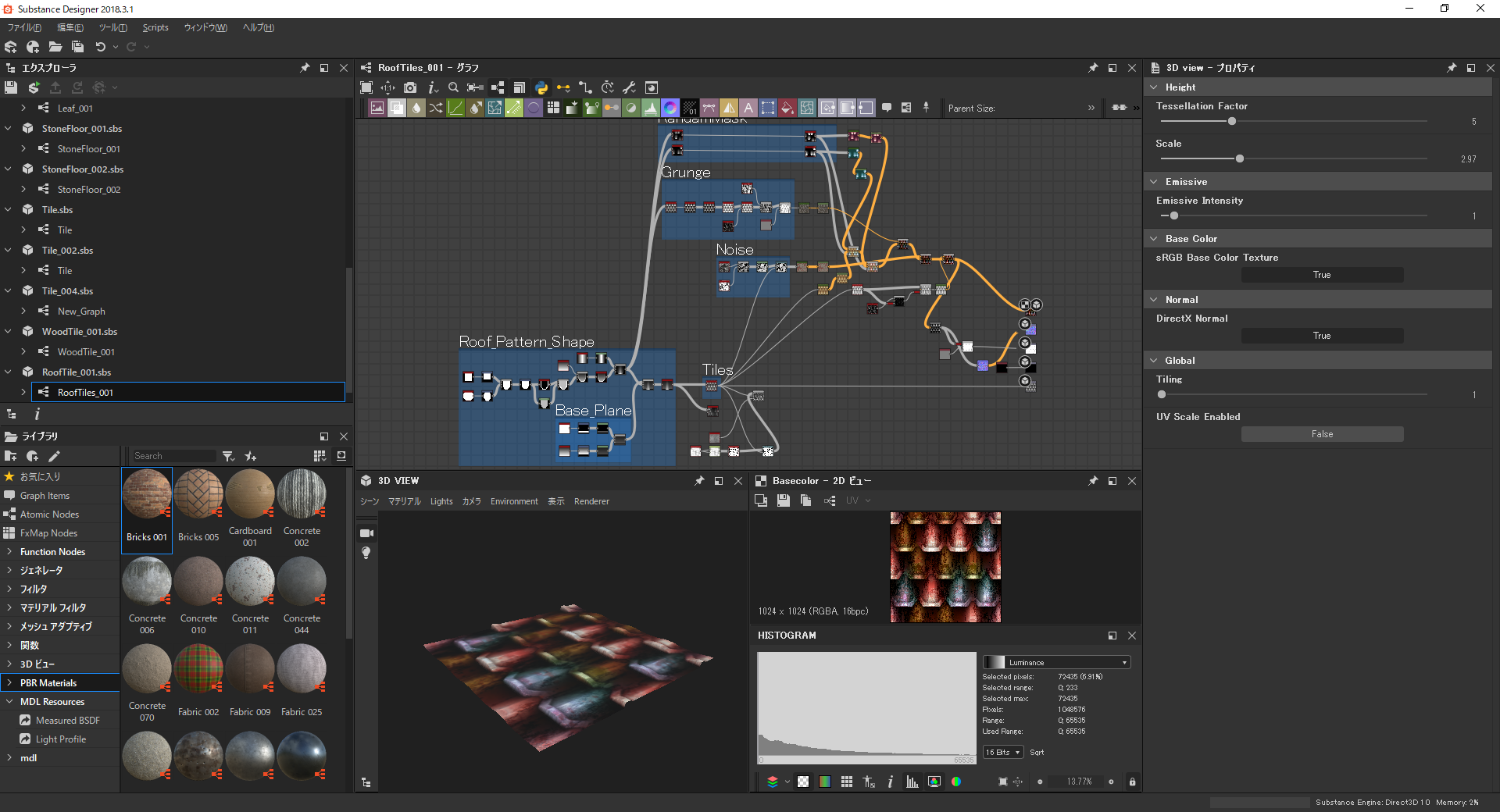1500x812 pixels.
Task: Toggle transparency checkerboard icon in 2D view bar
Action: pos(803,782)
